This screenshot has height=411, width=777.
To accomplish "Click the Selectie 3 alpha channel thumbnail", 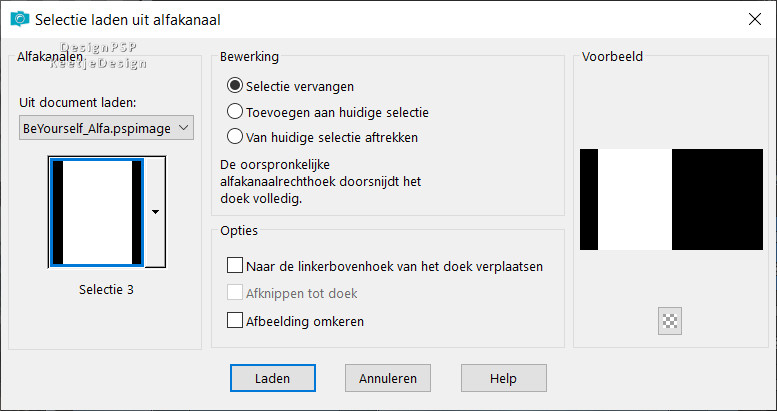I will pyautogui.click(x=96, y=212).
